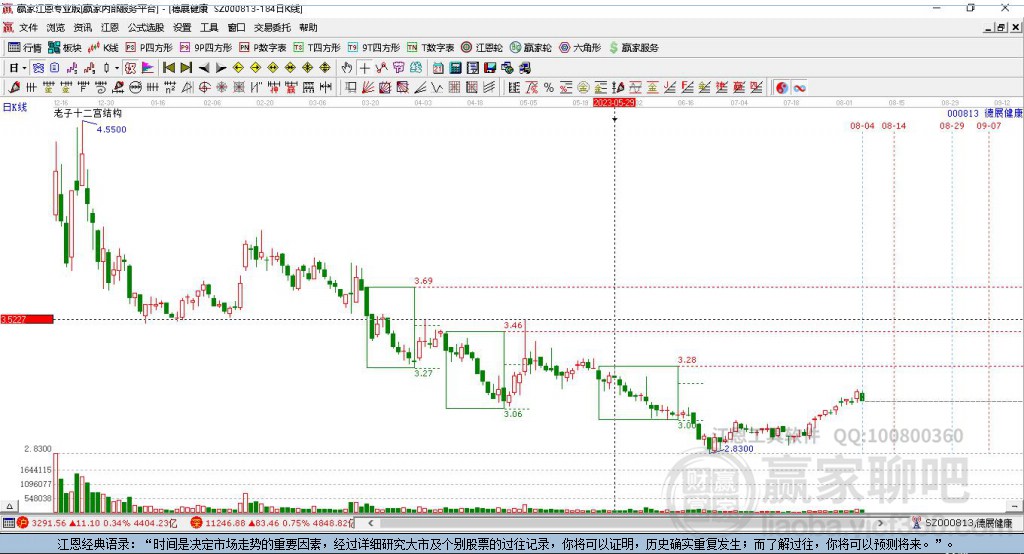
Task: Toggle the pressed blue chart button beside 日
Action: (x=39, y=68)
